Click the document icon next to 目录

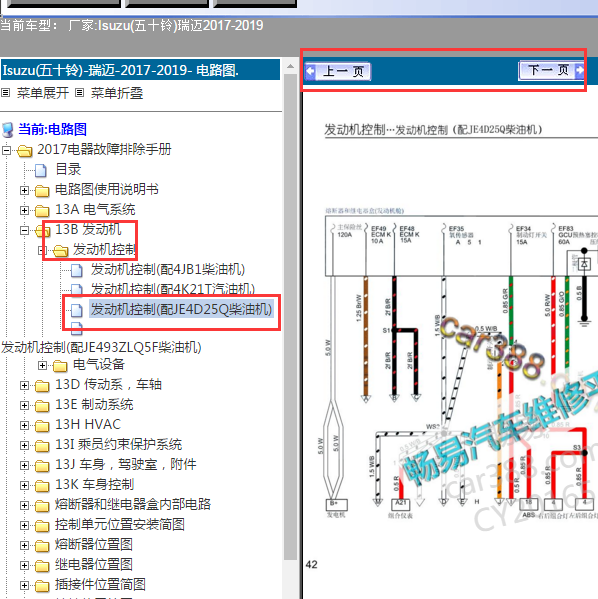point(41,170)
